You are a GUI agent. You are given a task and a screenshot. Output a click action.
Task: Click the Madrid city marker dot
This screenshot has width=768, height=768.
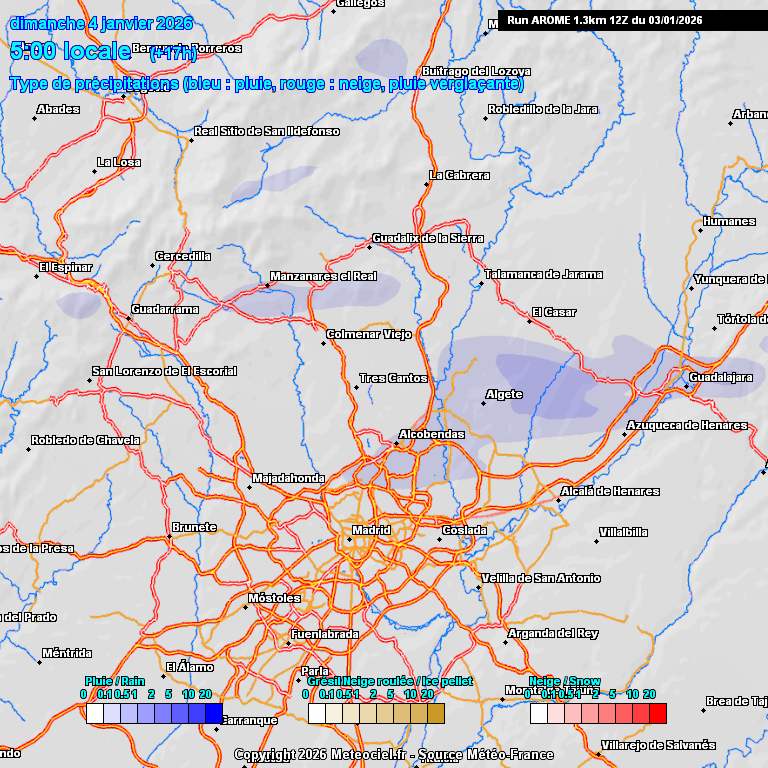coord(349,540)
